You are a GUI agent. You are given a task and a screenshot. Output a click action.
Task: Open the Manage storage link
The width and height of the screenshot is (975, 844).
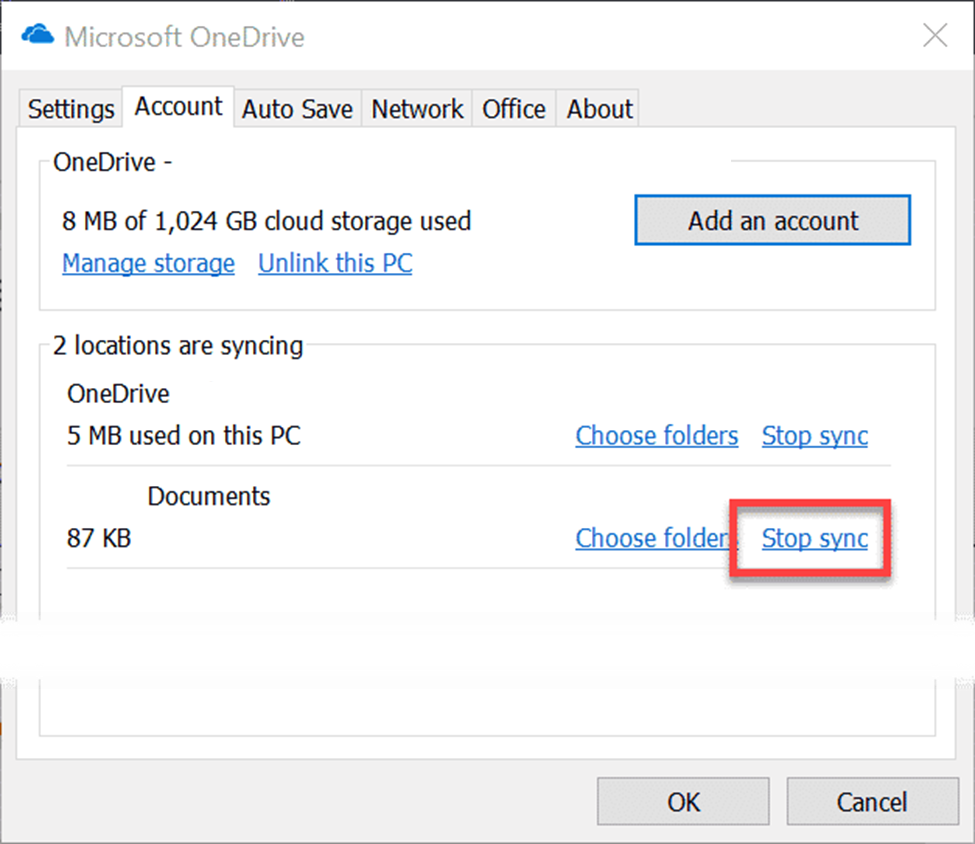148,263
